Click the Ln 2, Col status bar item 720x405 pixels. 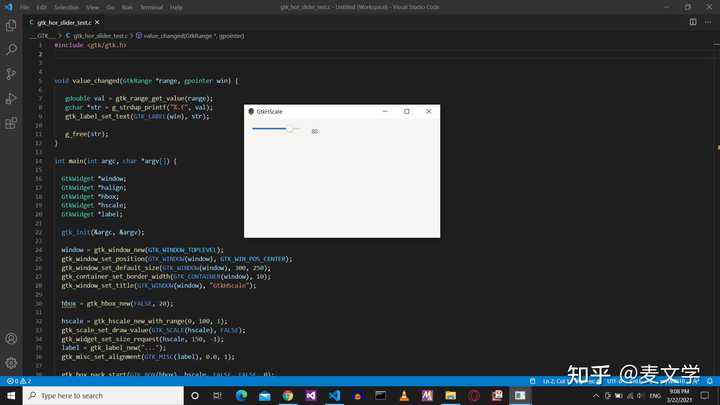[x=554, y=381]
